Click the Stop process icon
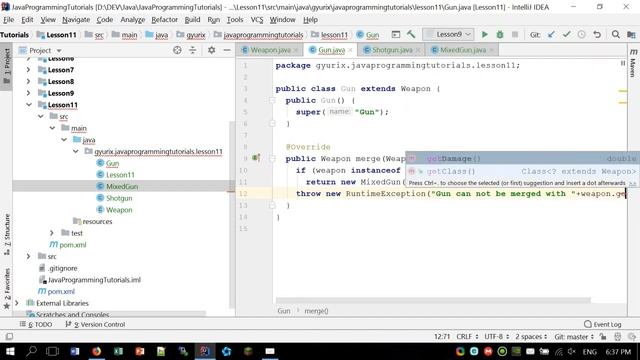This screenshot has width=640, height=360. pyautogui.click(x=515, y=35)
